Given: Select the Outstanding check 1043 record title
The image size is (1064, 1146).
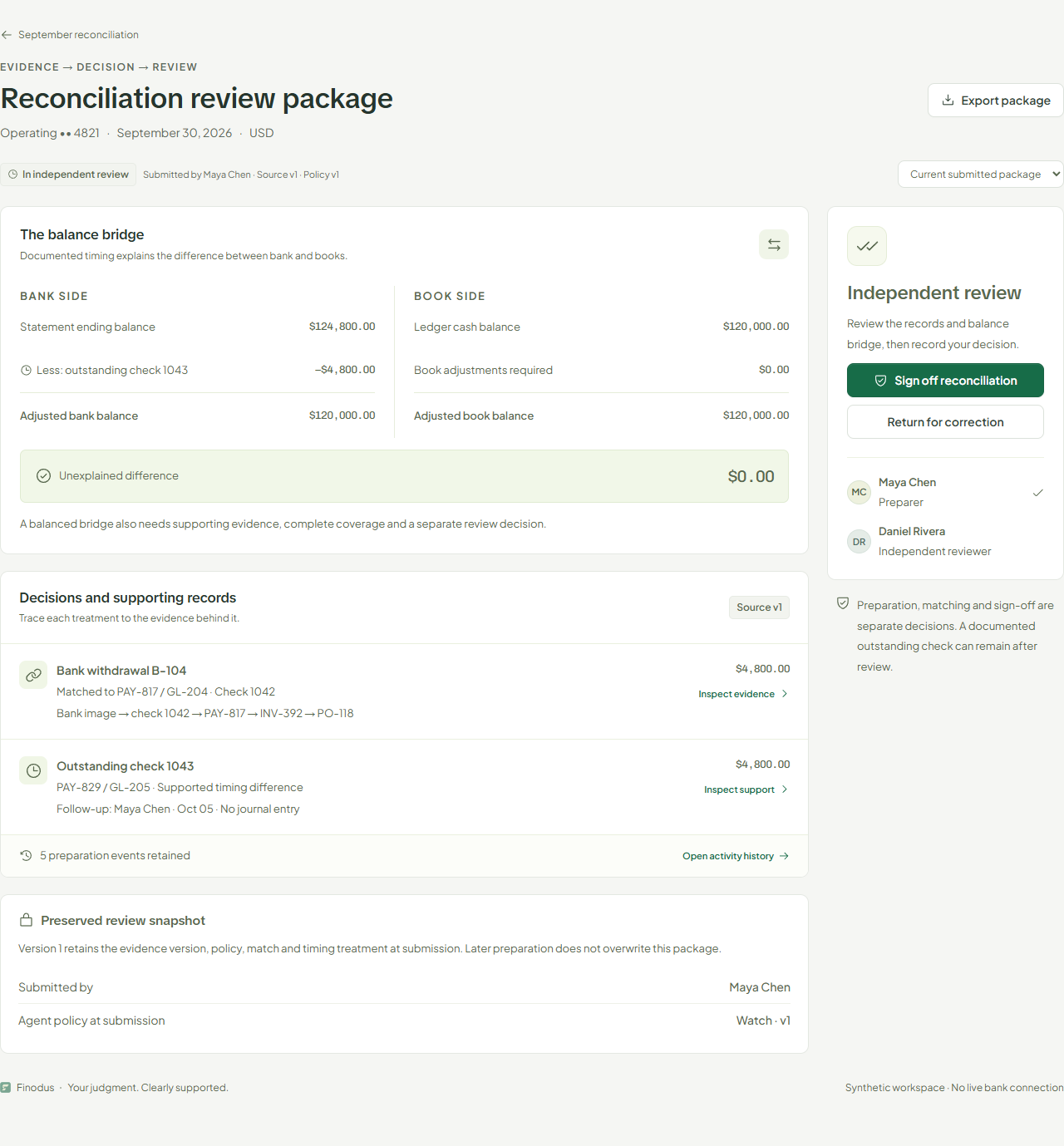Looking at the screenshot, I should pos(125,766).
